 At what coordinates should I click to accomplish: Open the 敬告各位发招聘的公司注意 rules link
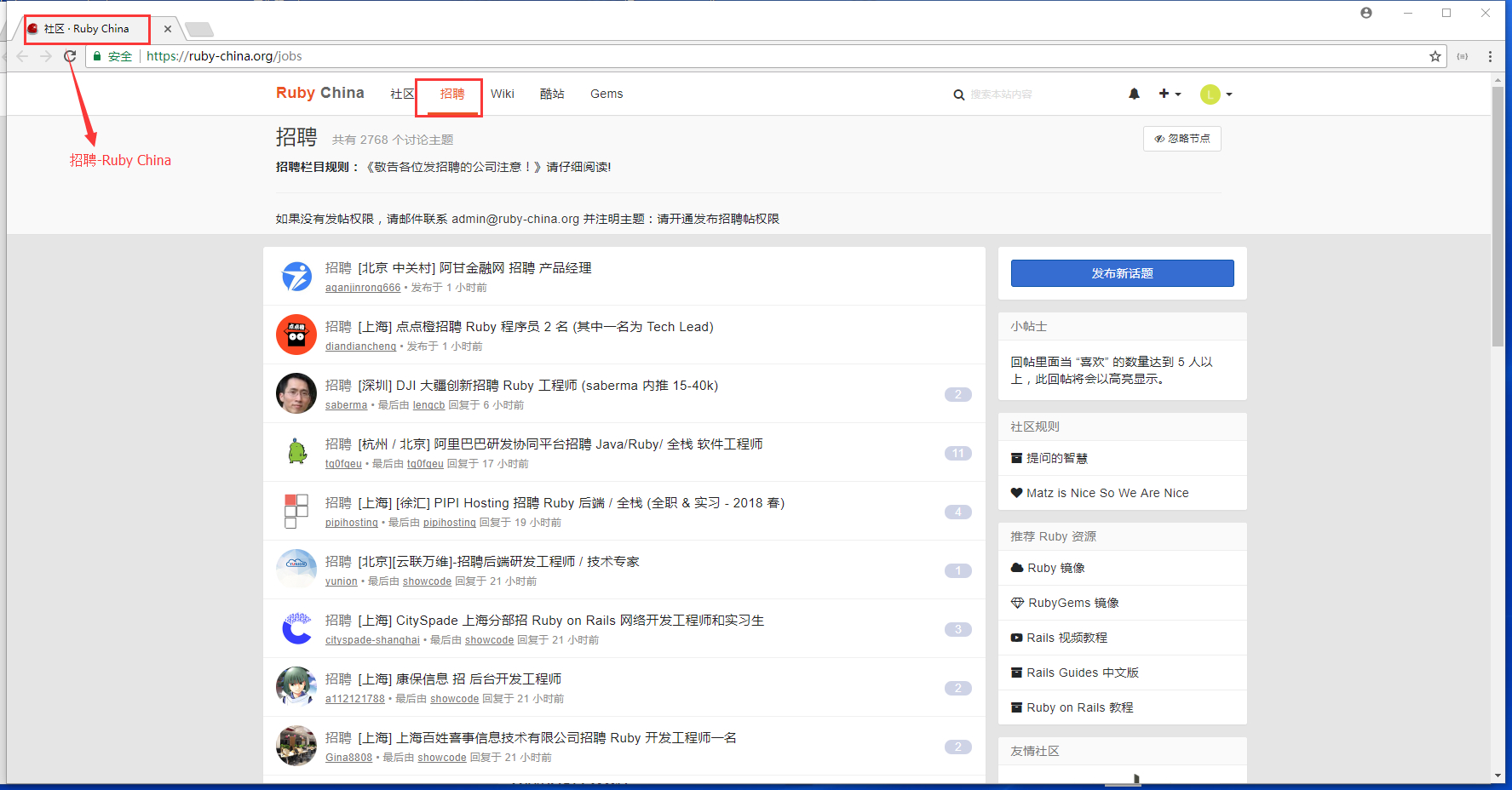pos(453,167)
